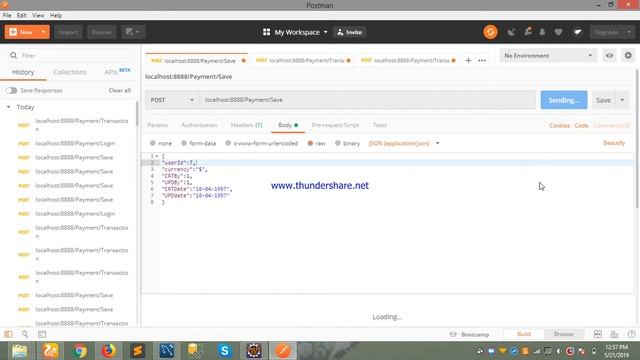Open Bootcamp in the status bar
The height and width of the screenshot is (360, 640).
[x=469, y=334]
